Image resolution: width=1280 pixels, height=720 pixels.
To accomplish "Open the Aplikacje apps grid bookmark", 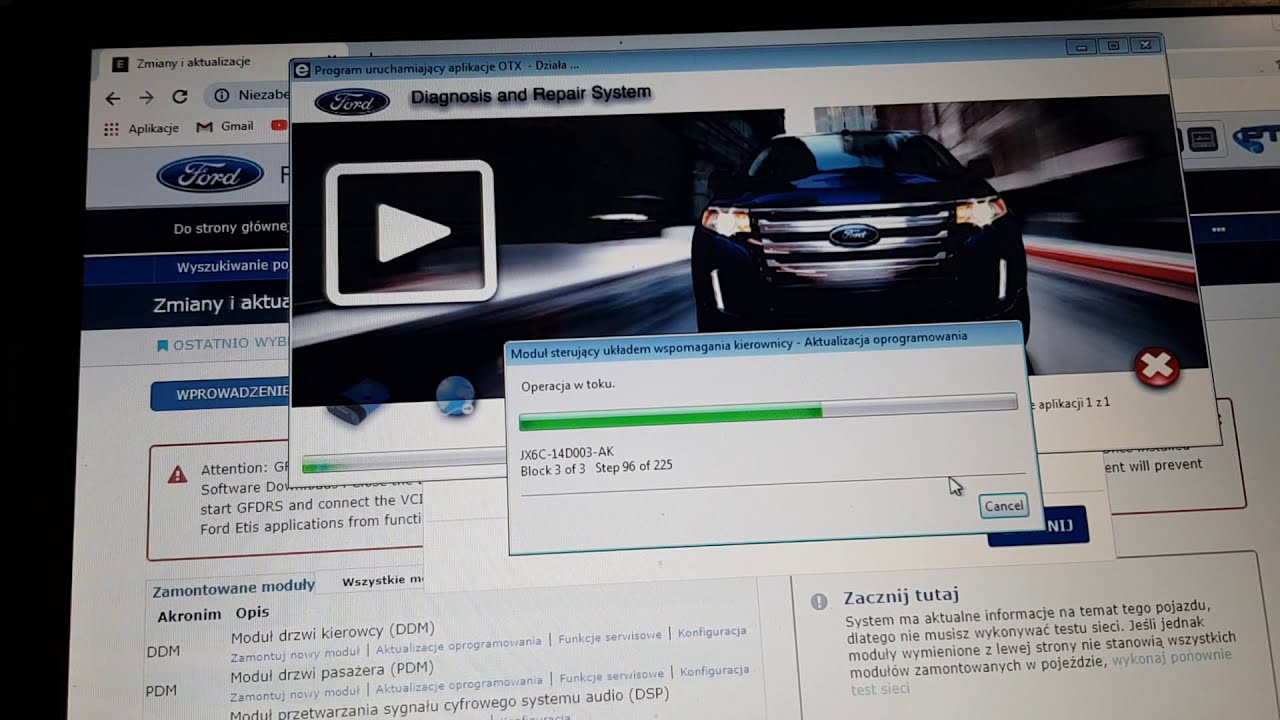I will tap(141, 128).
